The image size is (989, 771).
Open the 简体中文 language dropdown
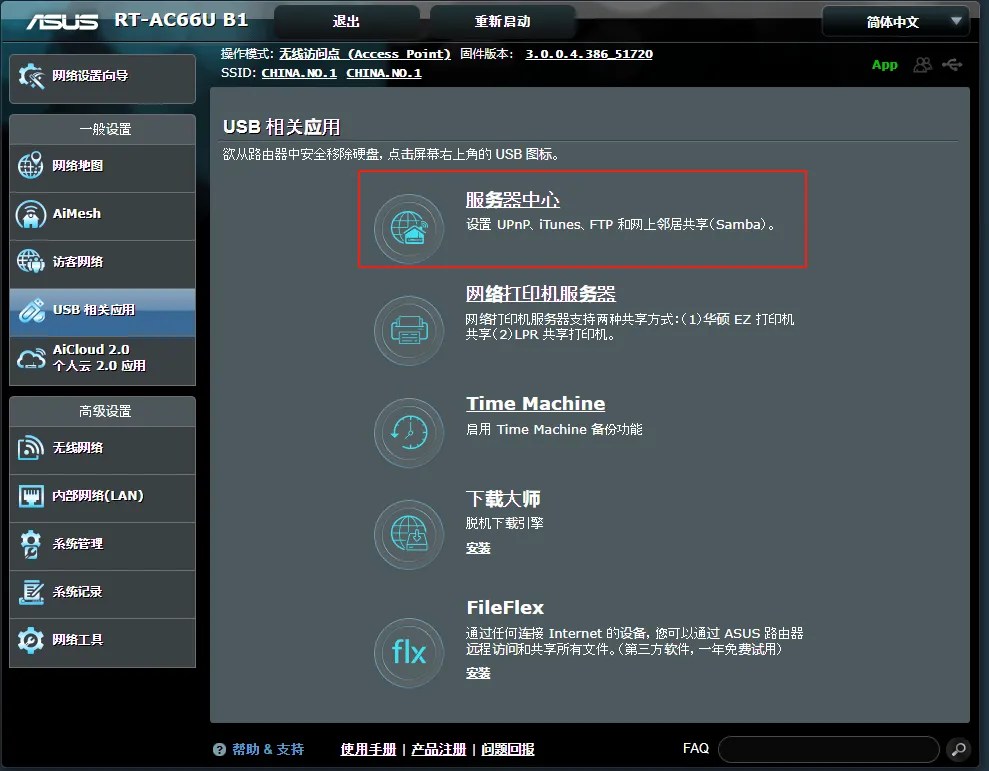tap(896, 22)
